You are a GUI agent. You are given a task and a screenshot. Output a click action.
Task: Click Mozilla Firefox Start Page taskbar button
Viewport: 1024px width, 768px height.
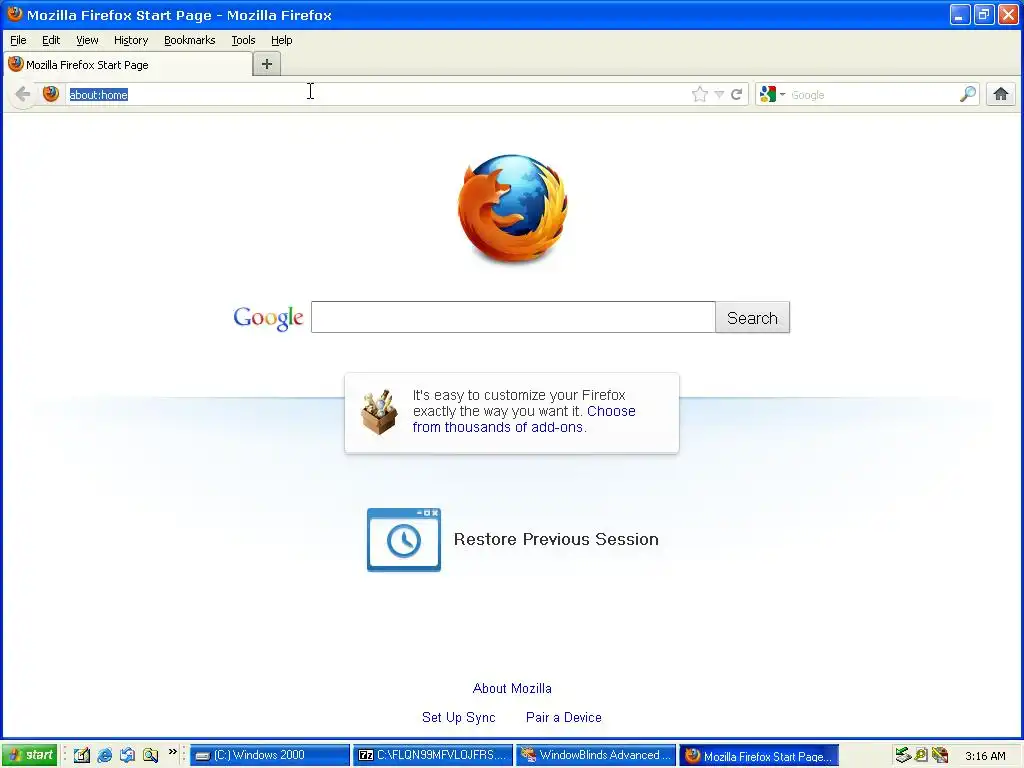[x=760, y=756]
